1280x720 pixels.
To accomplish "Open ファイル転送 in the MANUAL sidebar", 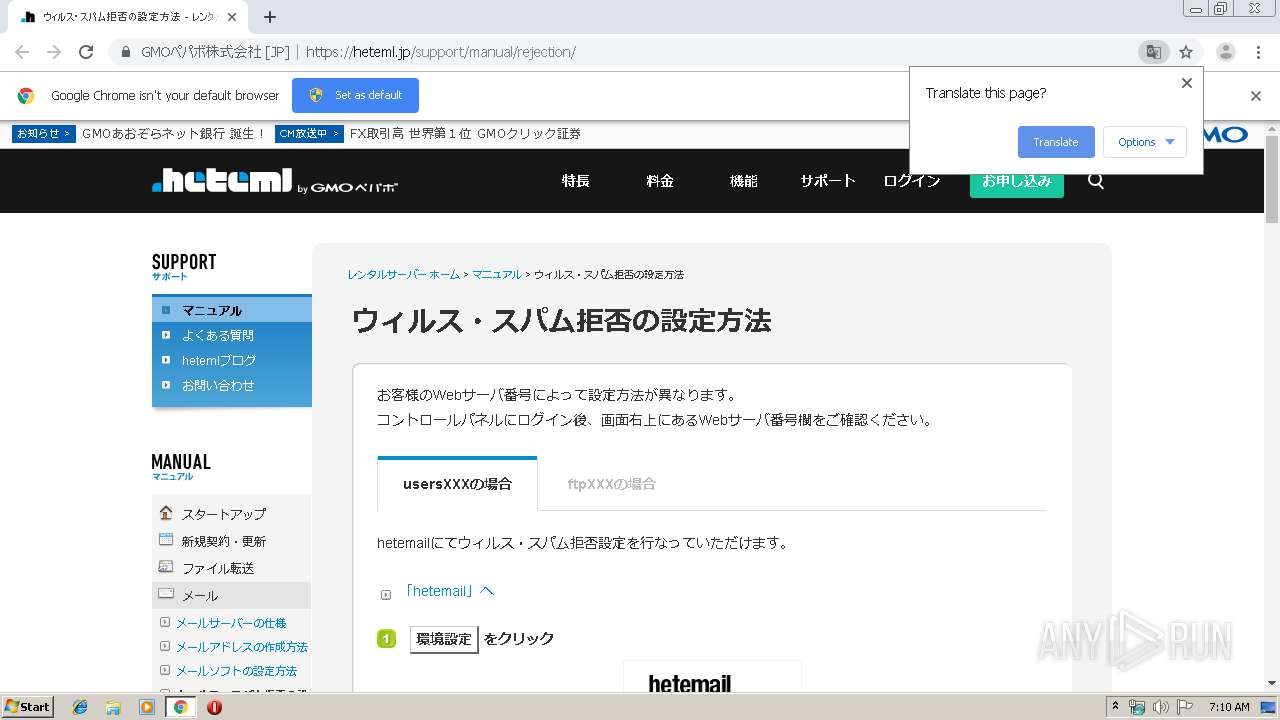I will [x=218, y=568].
